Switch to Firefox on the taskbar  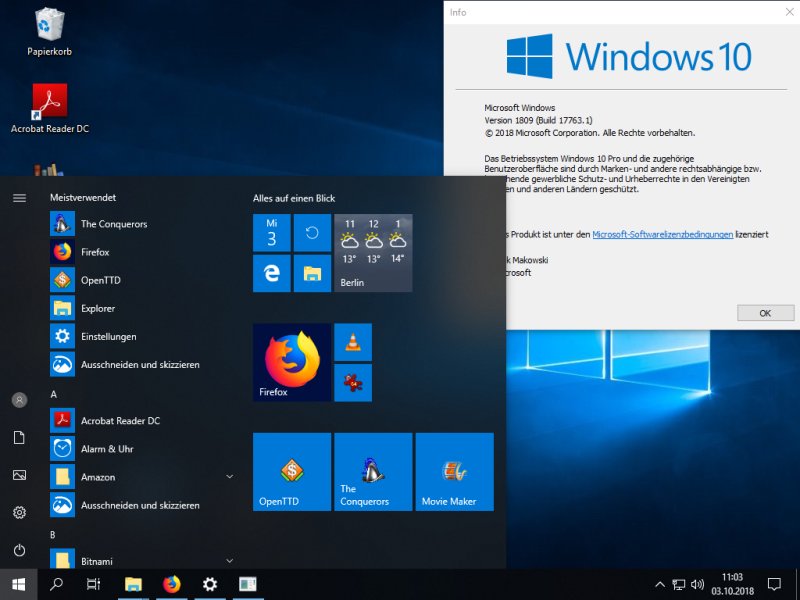pos(171,584)
